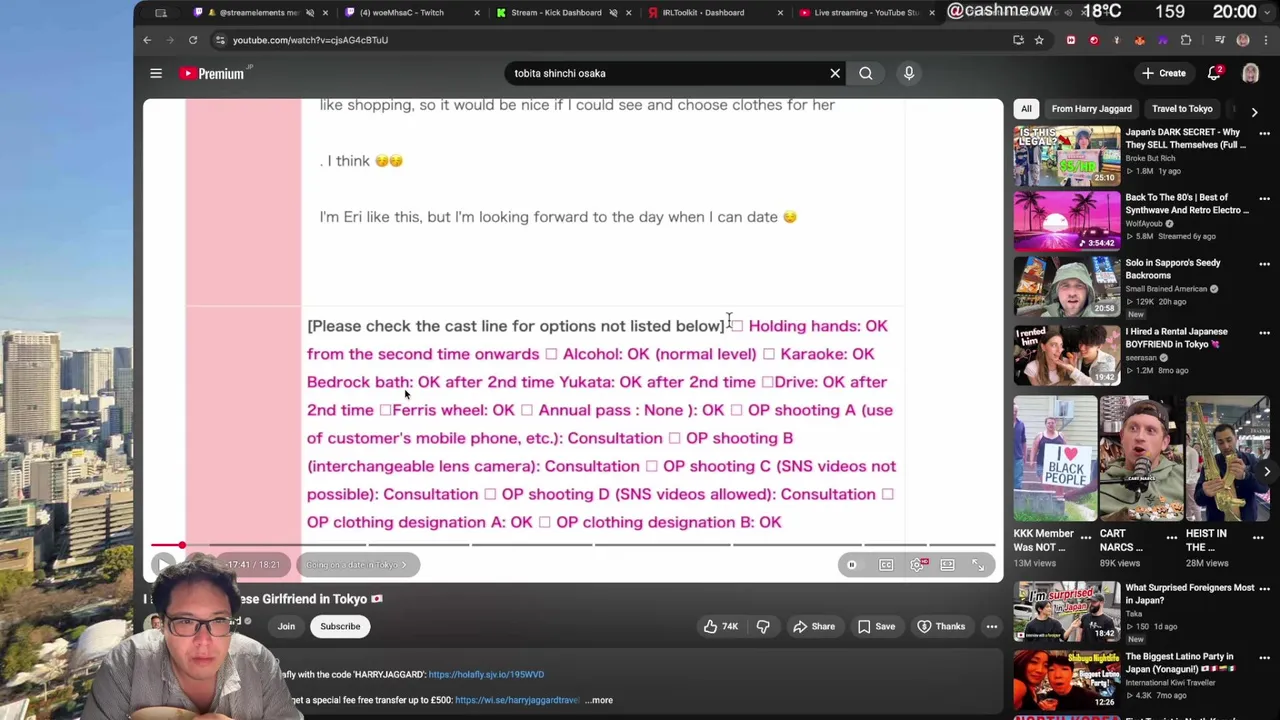Viewport: 1280px width, 720px height.
Task: Show more filter chips with right arrow
Action: pyautogui.click(x=1255, y=111)
